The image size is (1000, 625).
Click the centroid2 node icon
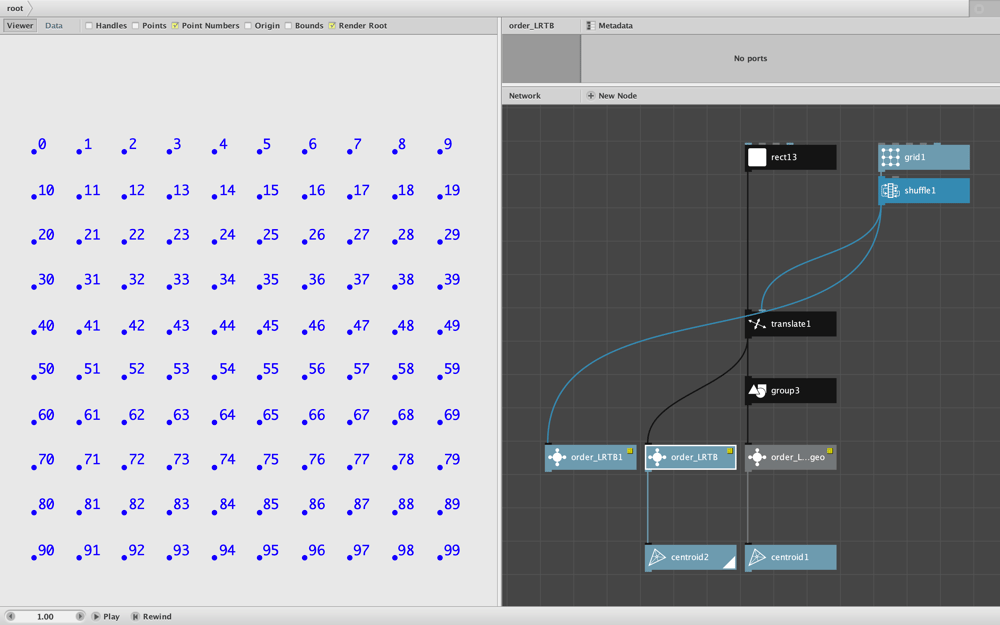tap(657, 557)
